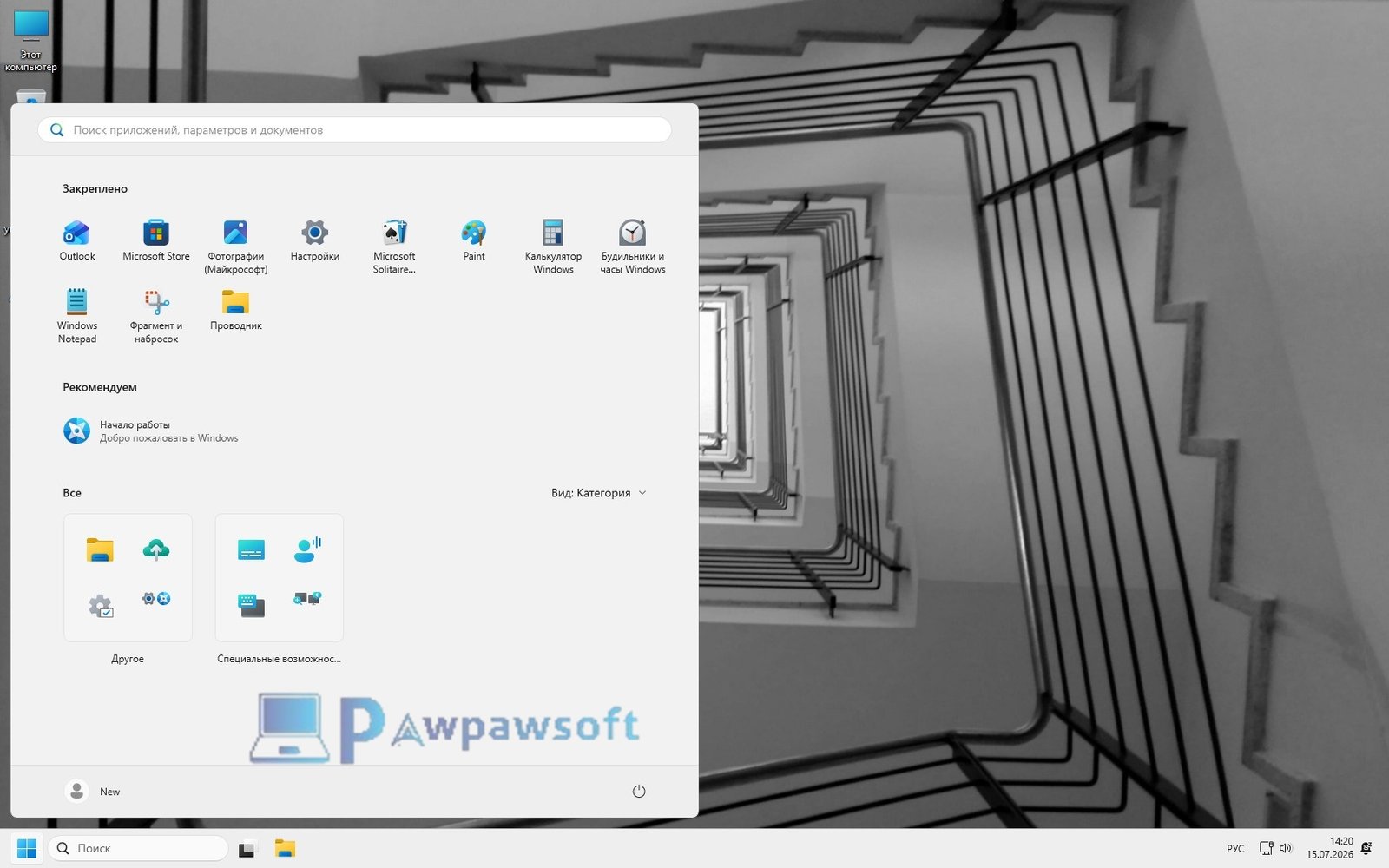The width and height of the screenshot is (1389, 868).
Task: Click the Start menu search field
Action: click(354, 130)
